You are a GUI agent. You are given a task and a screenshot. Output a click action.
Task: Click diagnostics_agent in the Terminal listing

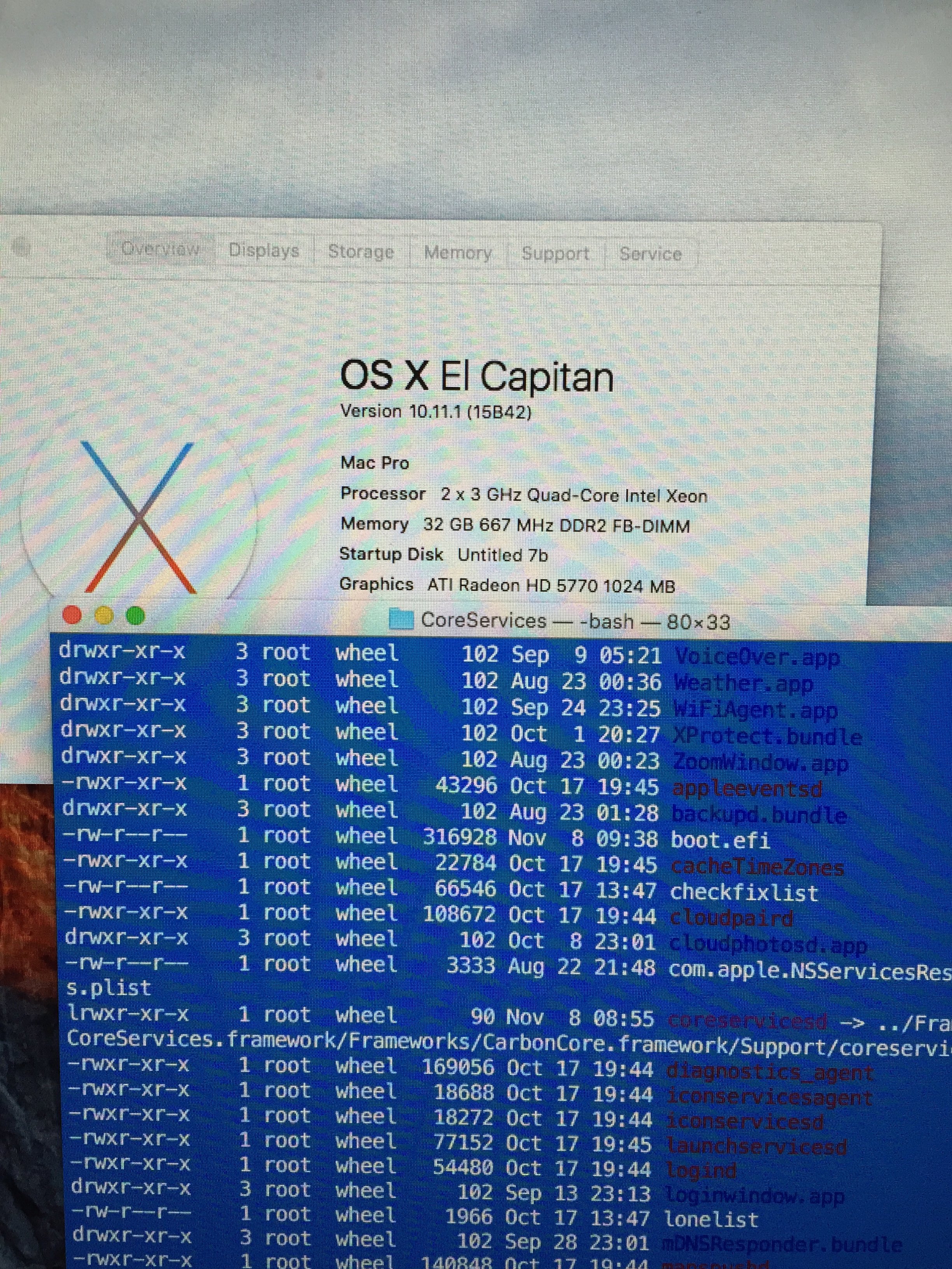(770, 1072)
